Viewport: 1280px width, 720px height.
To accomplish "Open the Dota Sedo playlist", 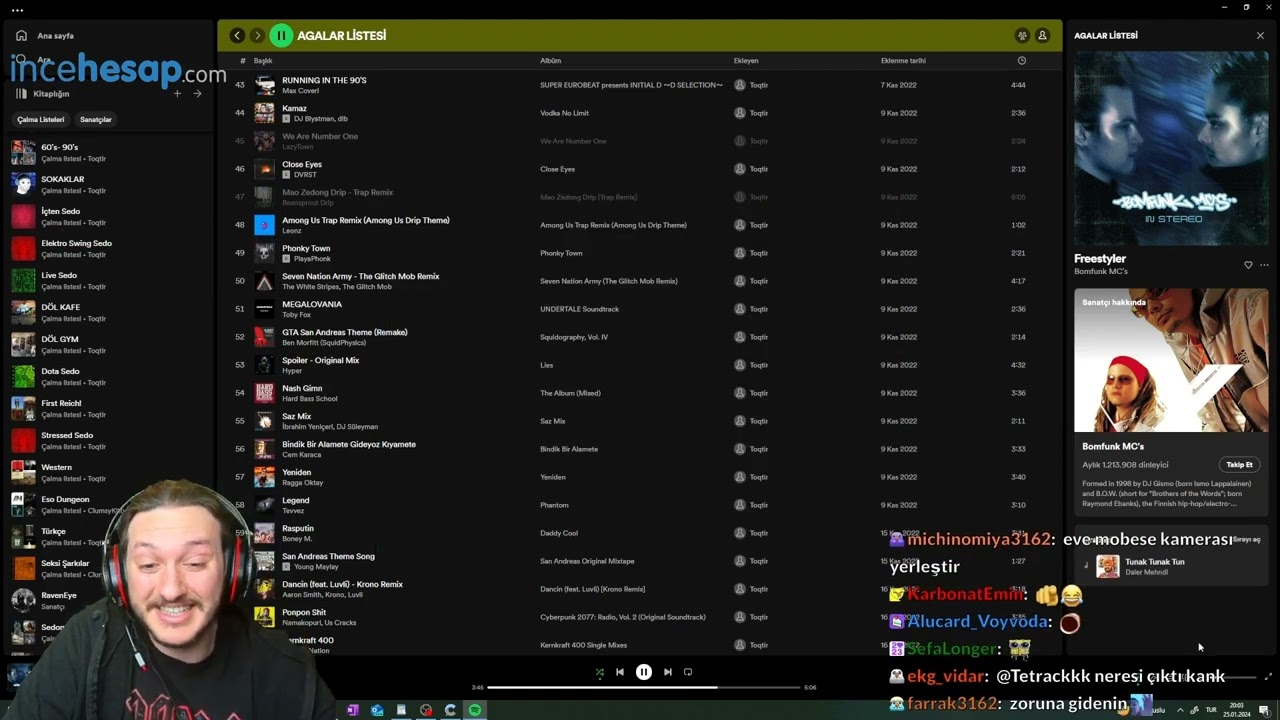I will 108,377.
